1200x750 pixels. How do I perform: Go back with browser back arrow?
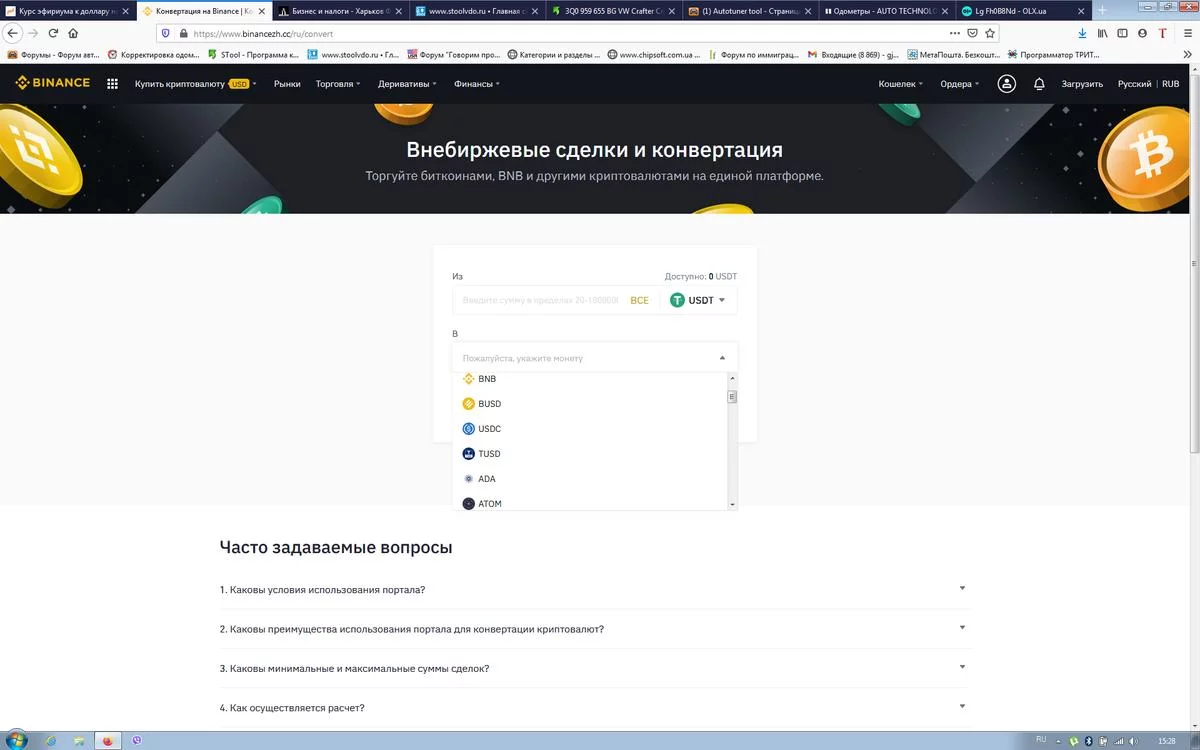coord(13,33)
